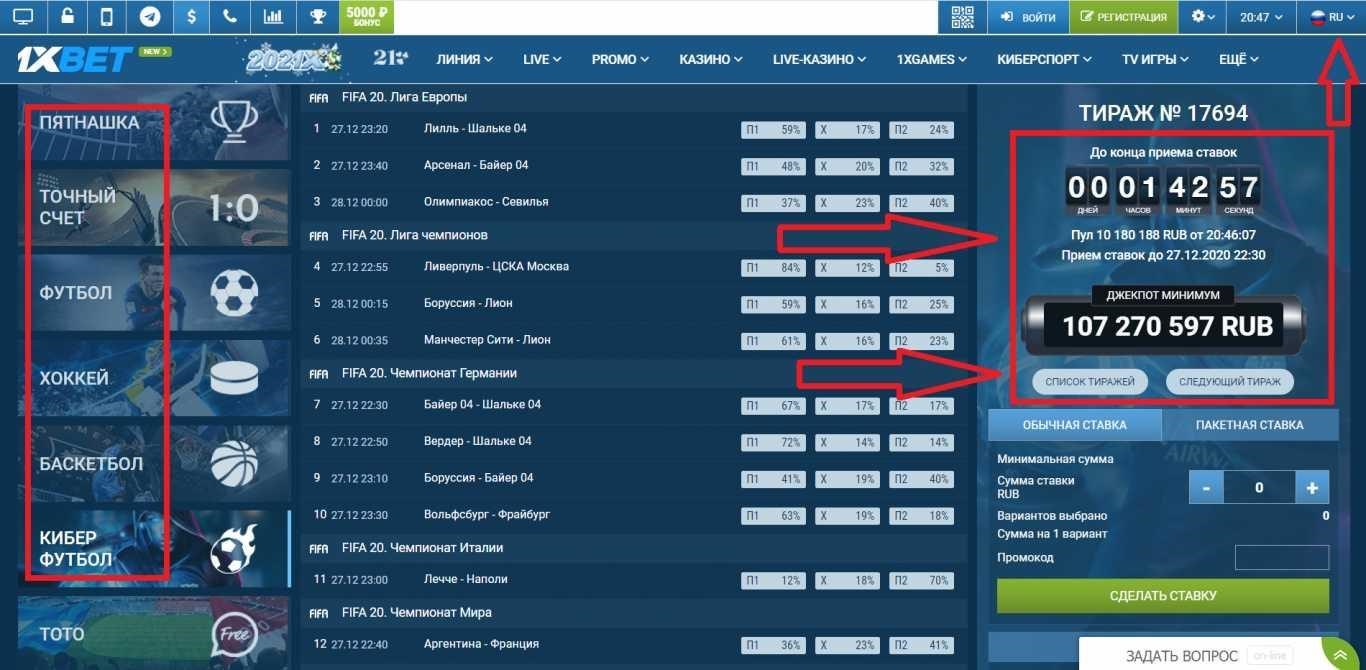
Task: Expand the TV Игры menu
Action: (1157, 59)
